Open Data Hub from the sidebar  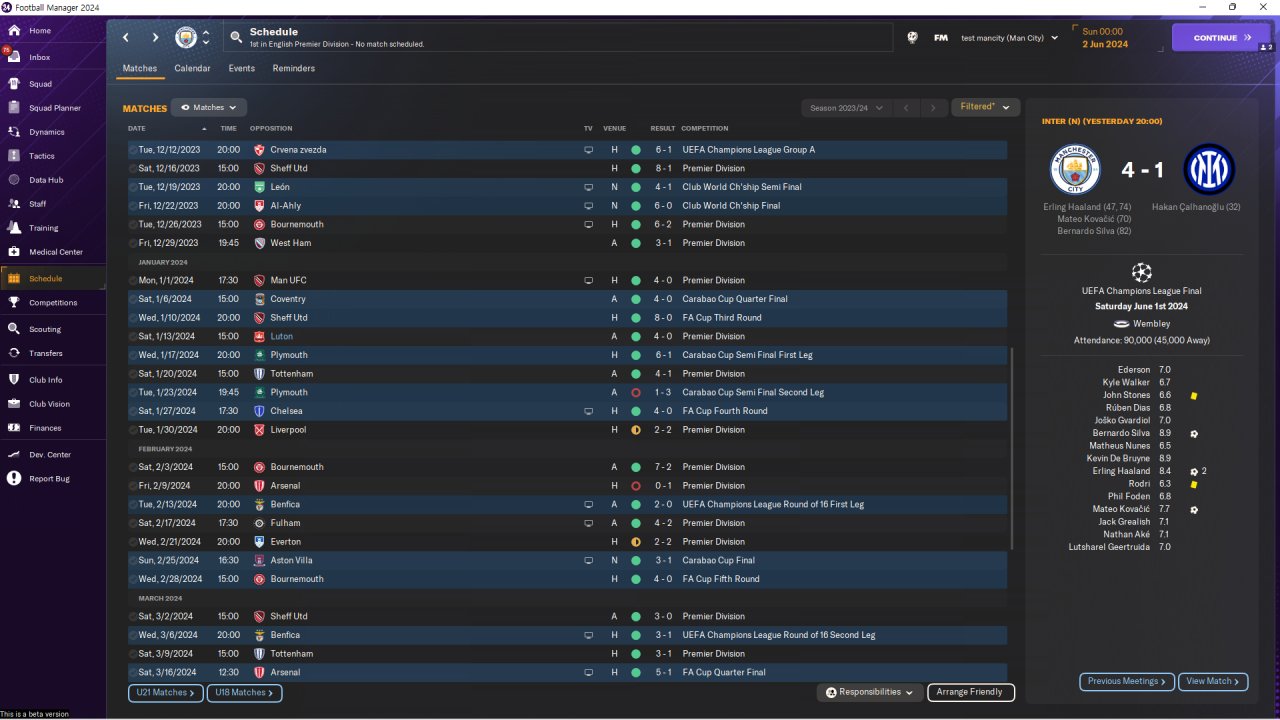tap(46, 180)
